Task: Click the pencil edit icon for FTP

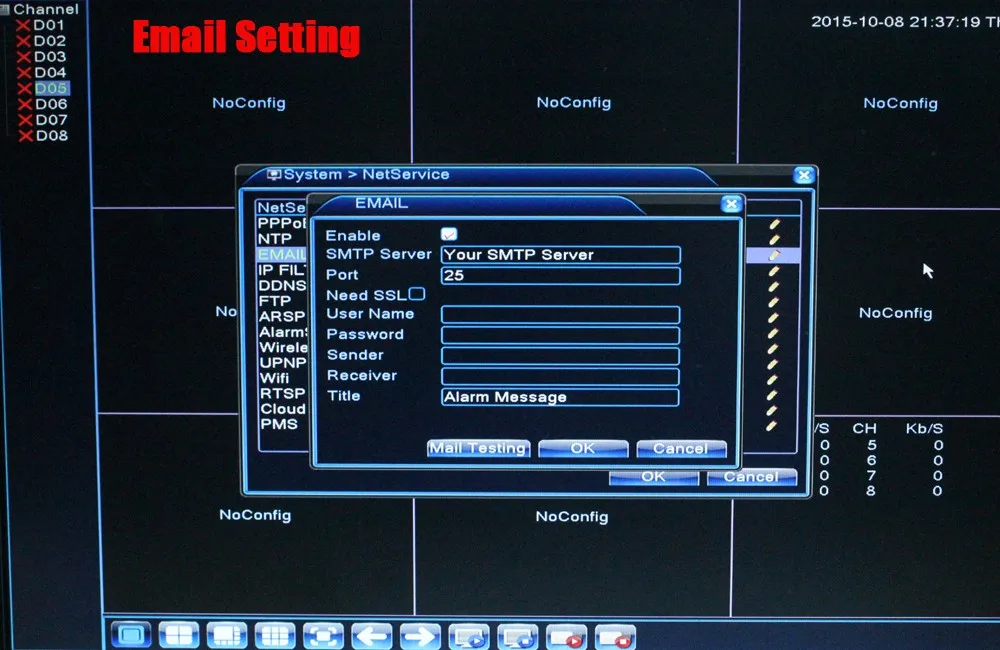Action: pos(774,302)
